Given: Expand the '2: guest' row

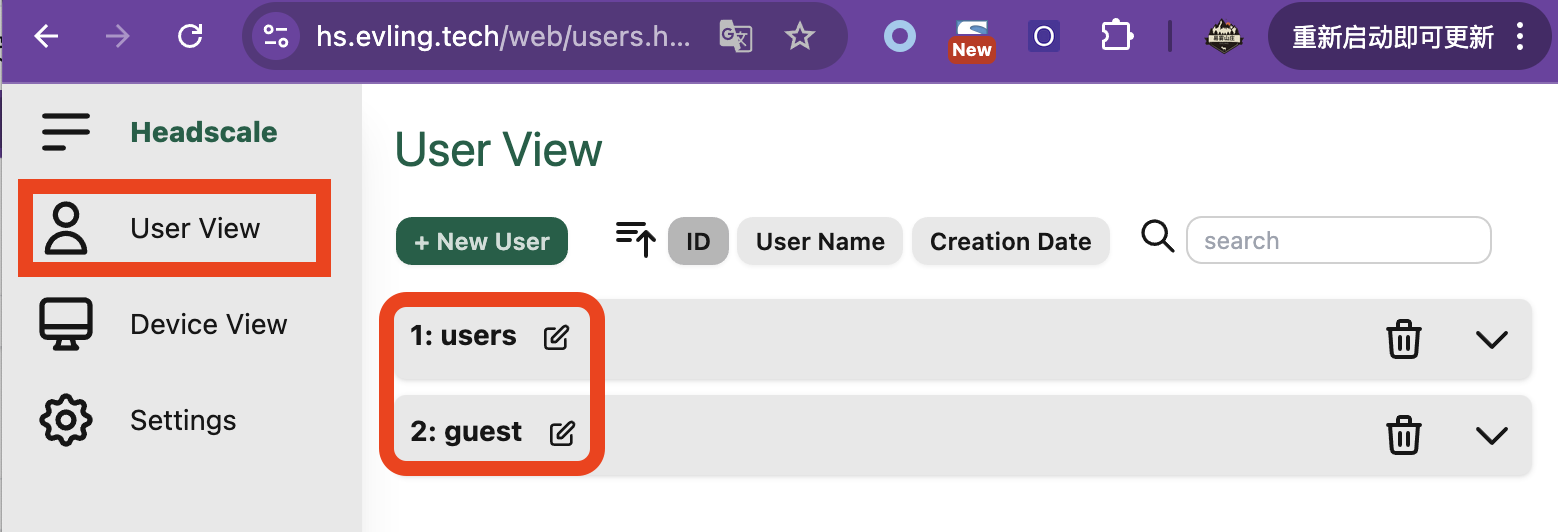Looking at the screenshot, I should pyautogui.click(x=1491, y=436).
